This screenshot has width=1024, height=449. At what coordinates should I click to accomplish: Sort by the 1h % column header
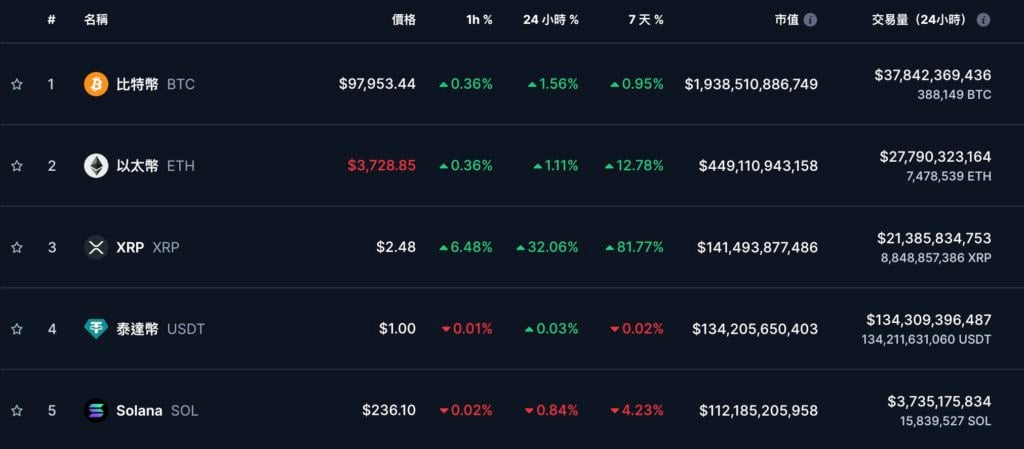[479, 20]
